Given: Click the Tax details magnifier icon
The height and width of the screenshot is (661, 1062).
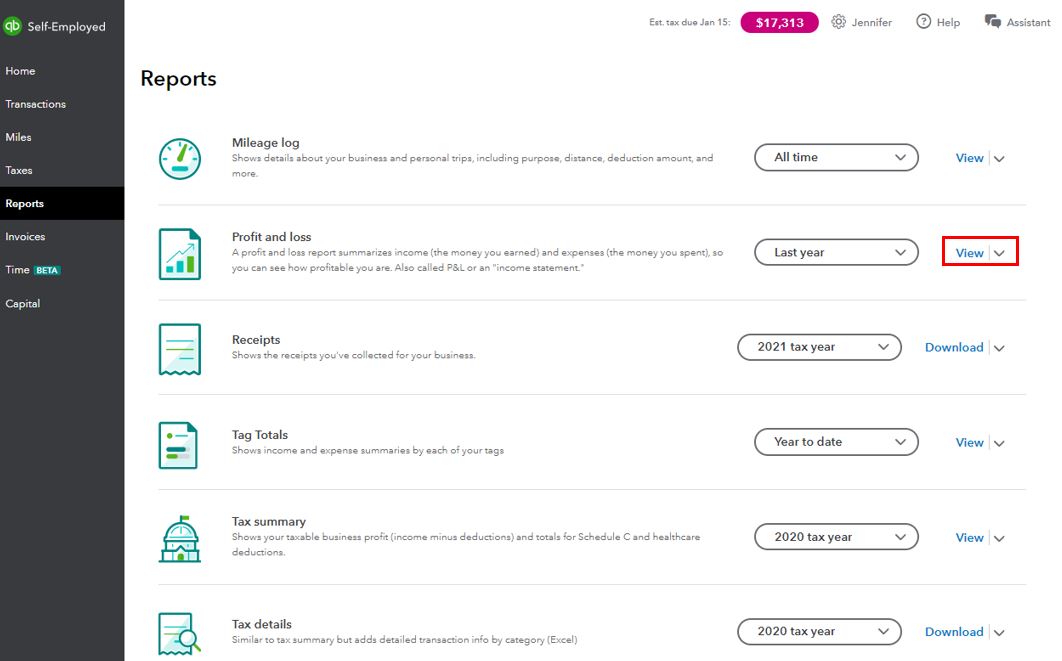Looking at the screenshot, I should click(179, 634).
